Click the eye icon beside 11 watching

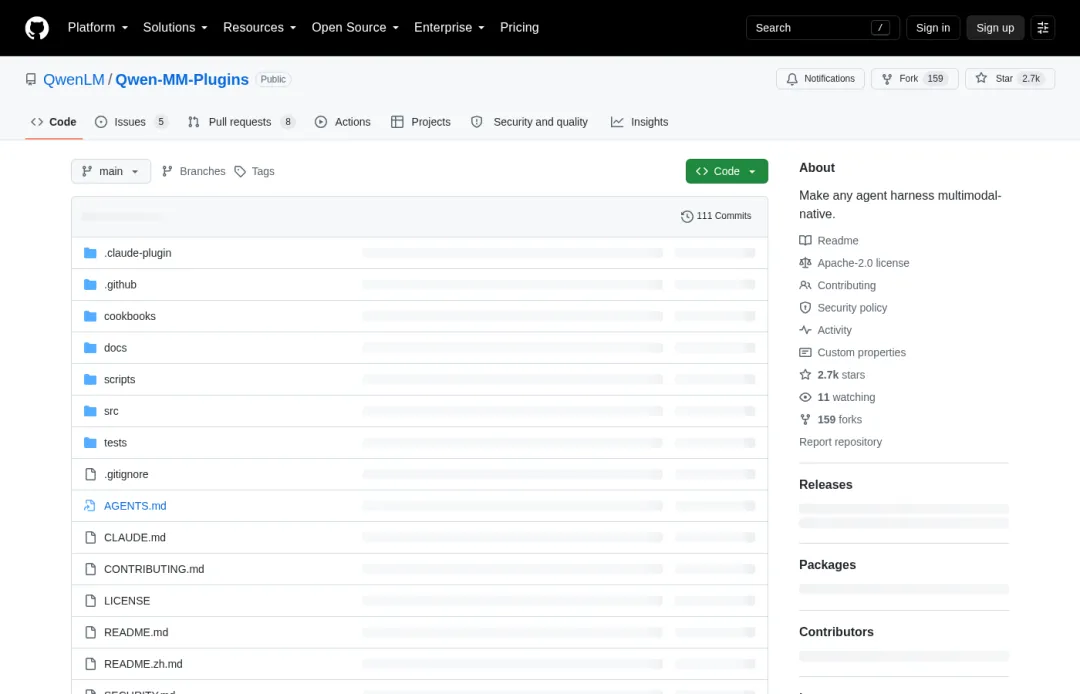point(805,397)
